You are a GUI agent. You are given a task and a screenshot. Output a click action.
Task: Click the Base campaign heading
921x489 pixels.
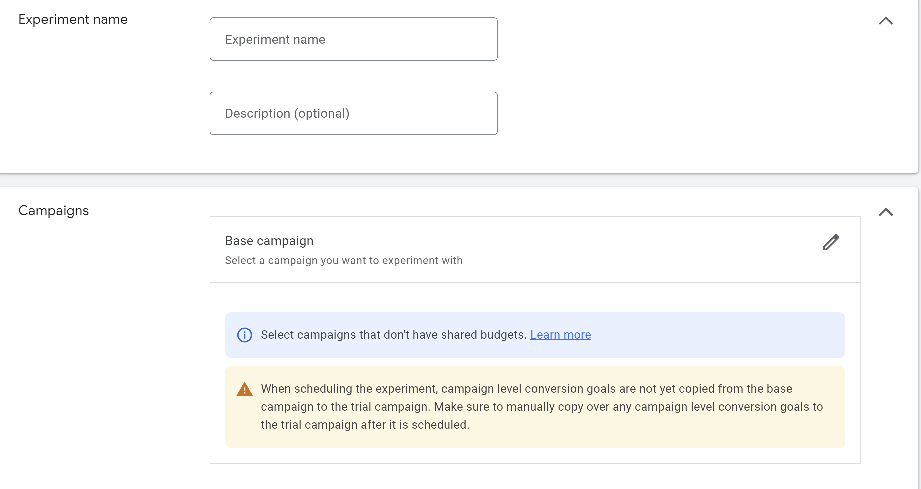tap(269, 241)
